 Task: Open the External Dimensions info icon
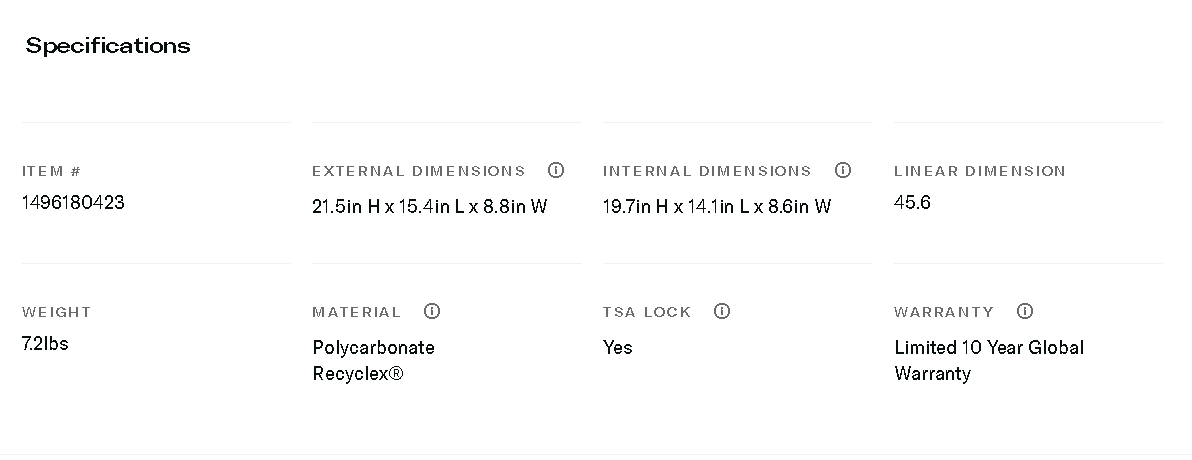[x=556, y=170]
